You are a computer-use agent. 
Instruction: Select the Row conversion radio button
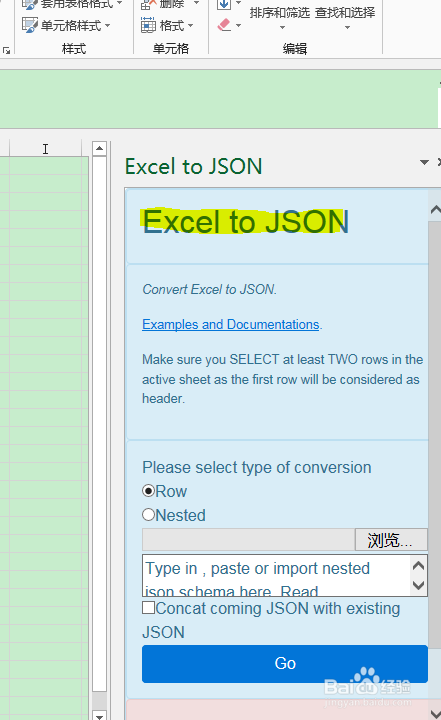tap(148, 491)
